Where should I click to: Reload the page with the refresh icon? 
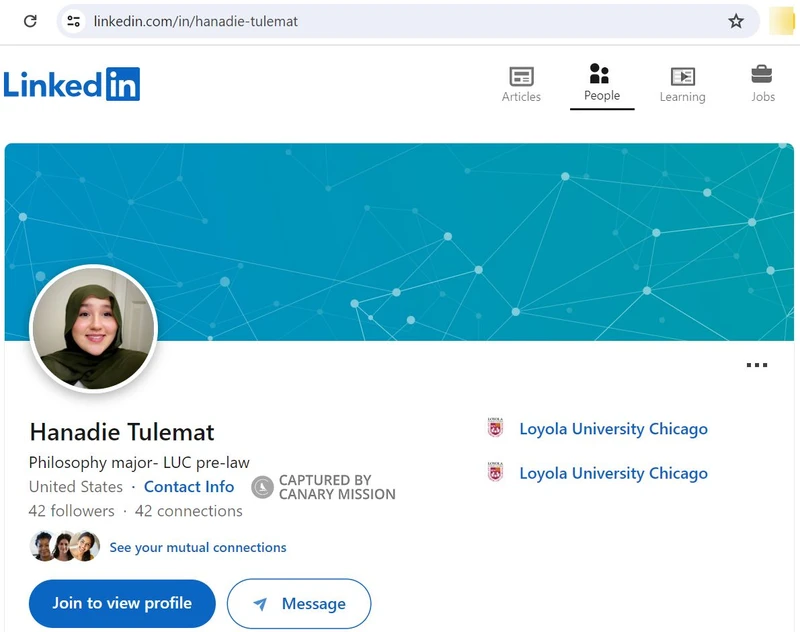(x=30, y=21)
